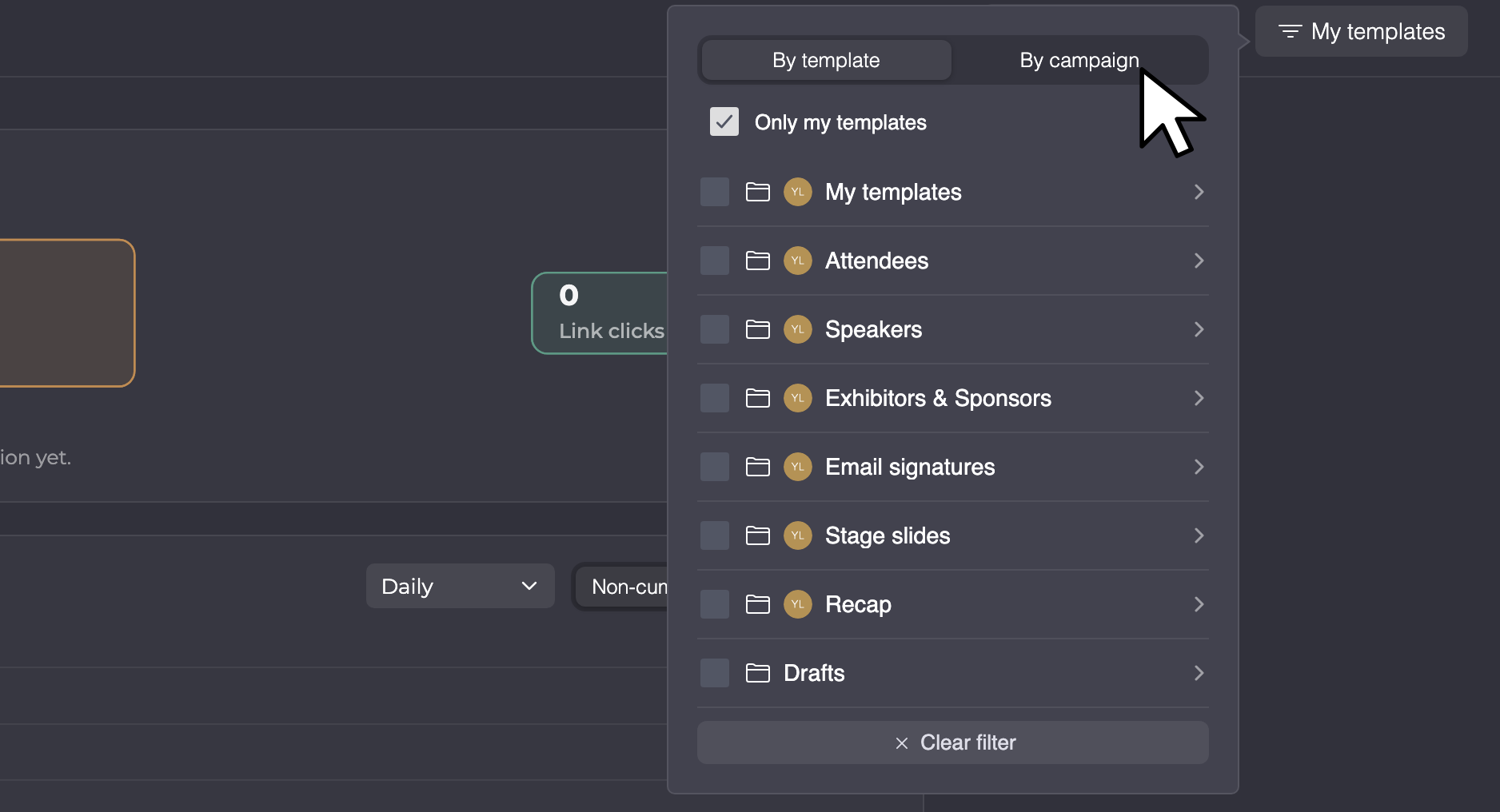Expand the Exhibitors & Sponsors chevron
1500x812 pixels.
(x=1199, y=398)
